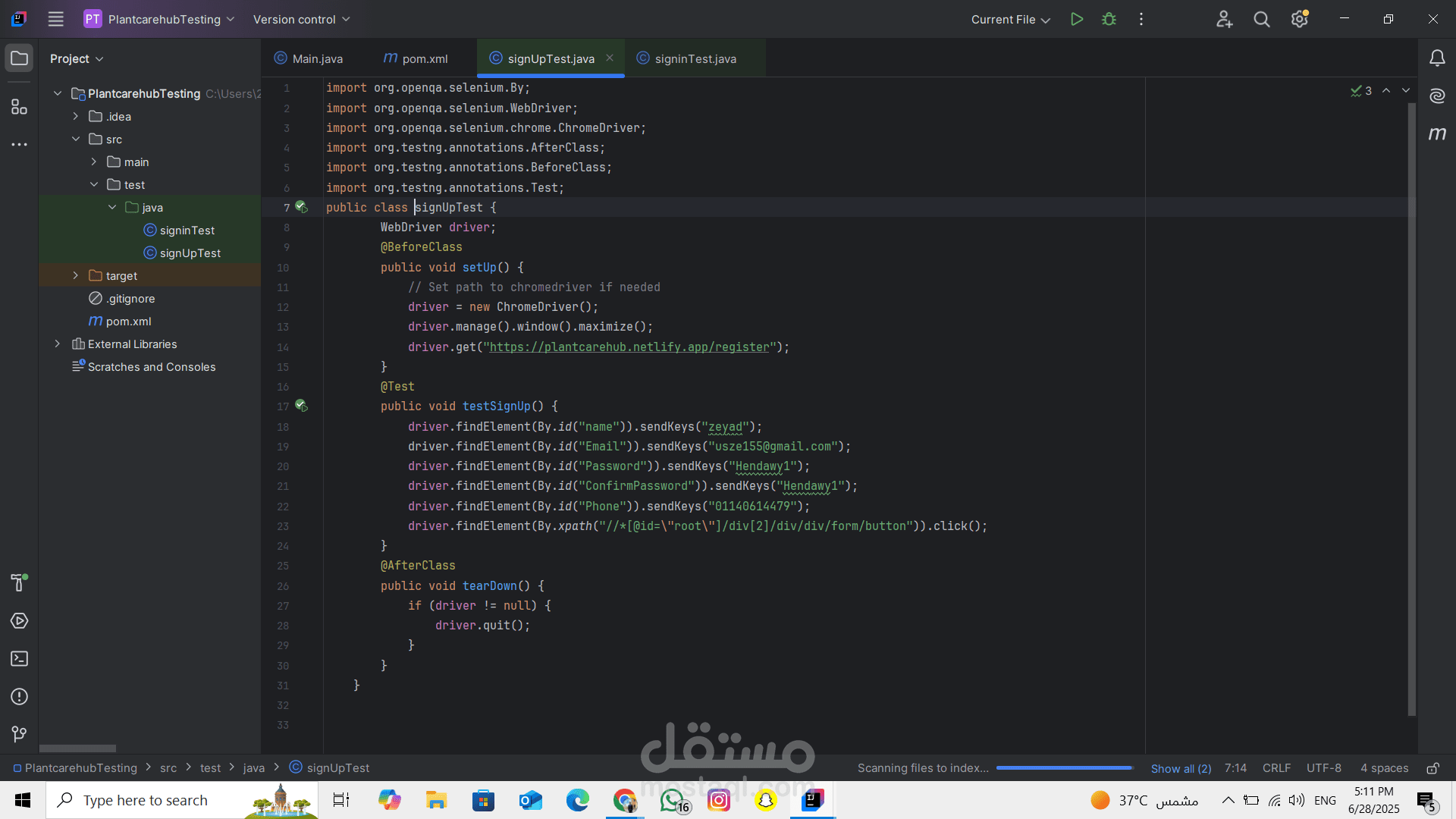Image resolution: width=1456 pixels, height=819 pixels.
Task: Expand the target folder
Action: [x=76, y=275]
